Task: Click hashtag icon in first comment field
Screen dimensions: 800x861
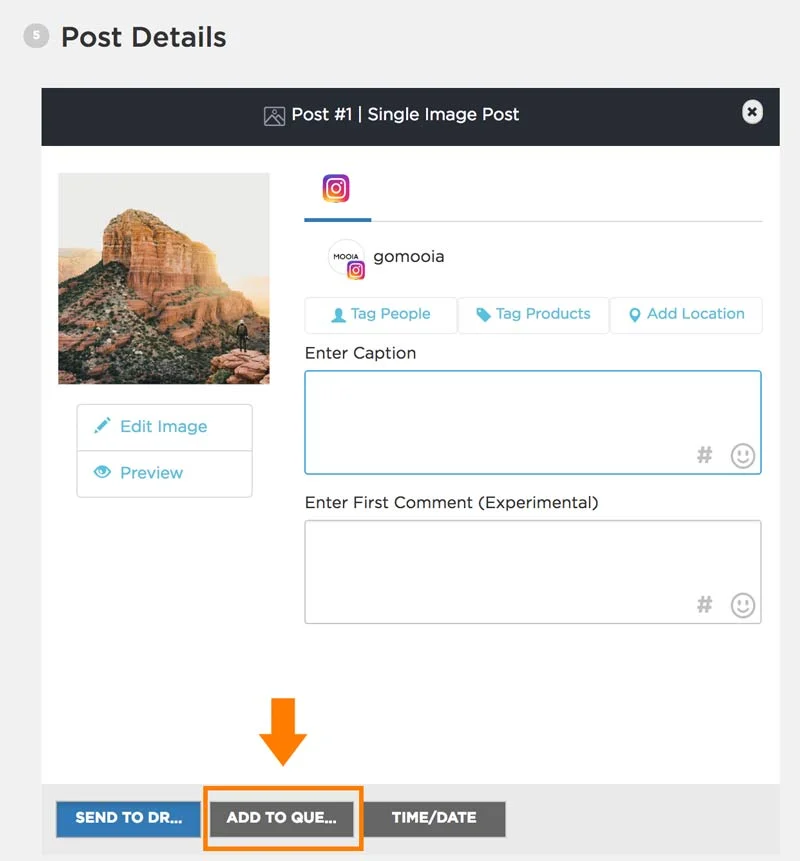Action: (705, 605)
